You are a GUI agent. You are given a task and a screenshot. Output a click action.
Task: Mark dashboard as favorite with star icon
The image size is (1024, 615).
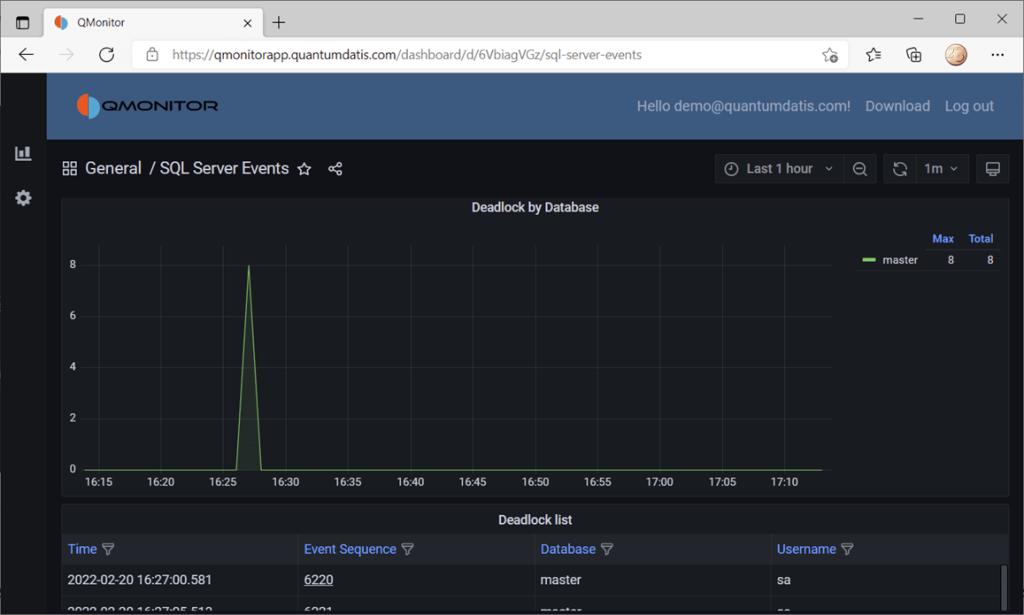click(x=304, y=169)
